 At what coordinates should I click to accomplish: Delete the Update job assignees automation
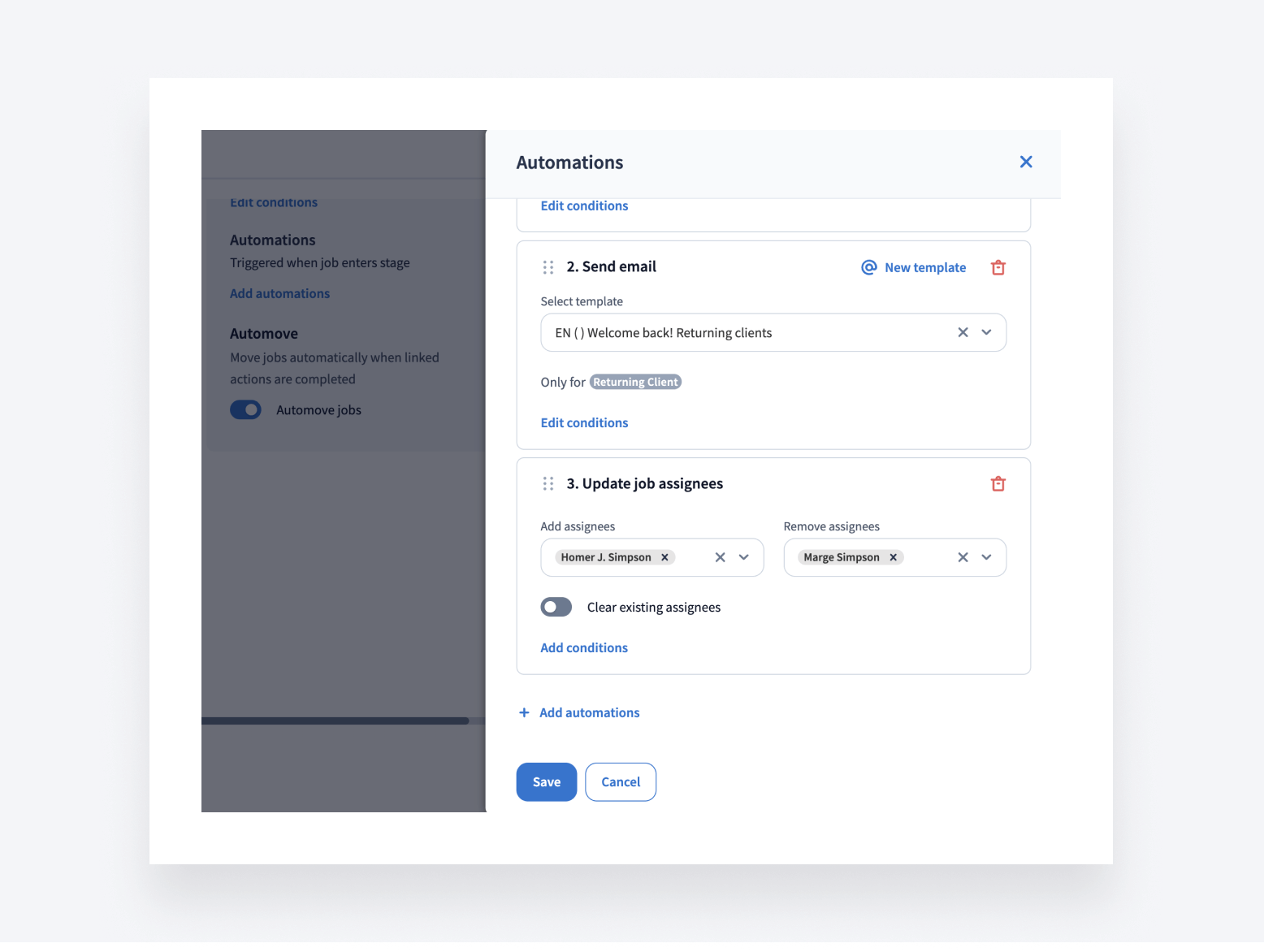[x=998, y=484]
